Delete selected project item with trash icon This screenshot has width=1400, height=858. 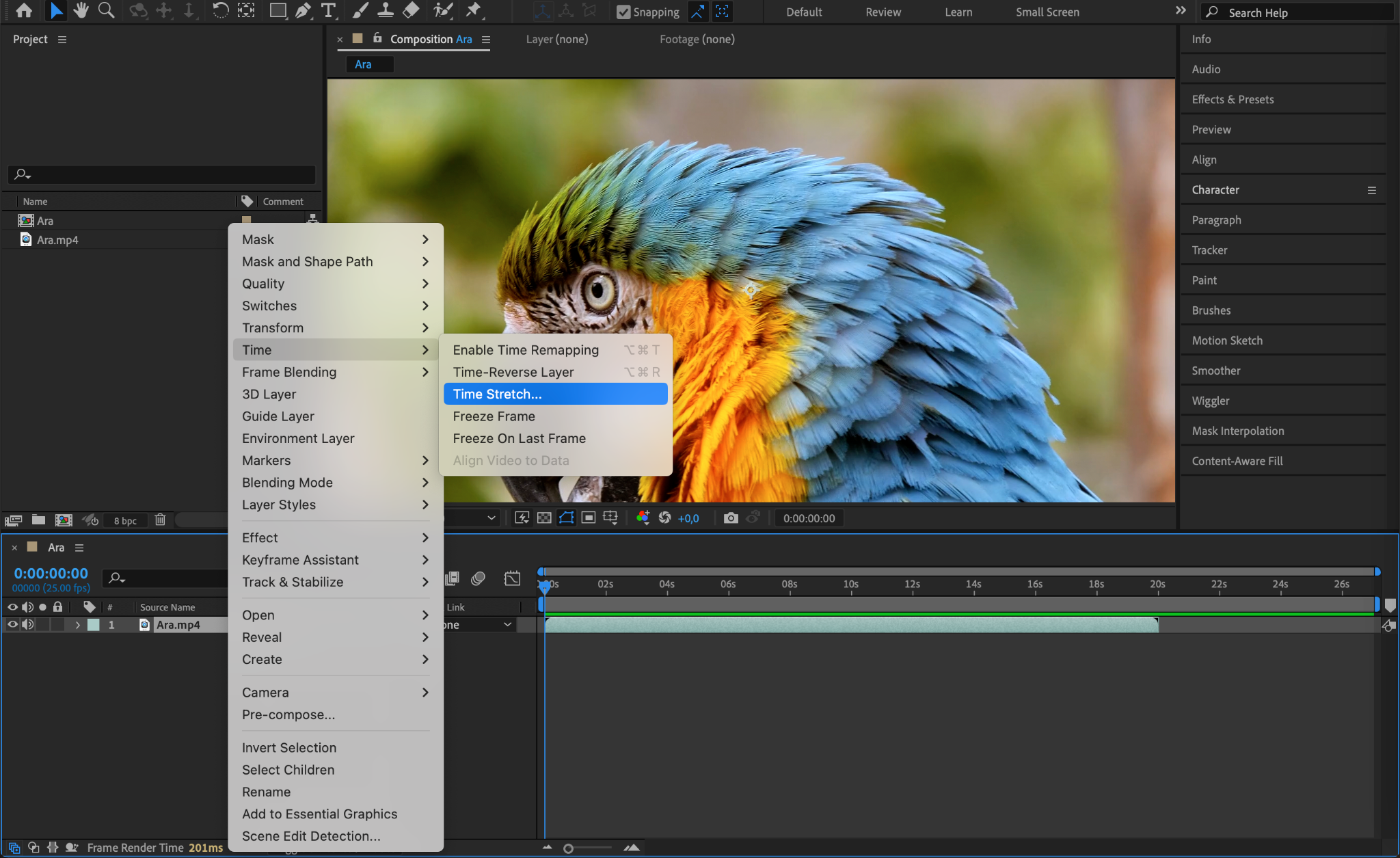(160, 520)
